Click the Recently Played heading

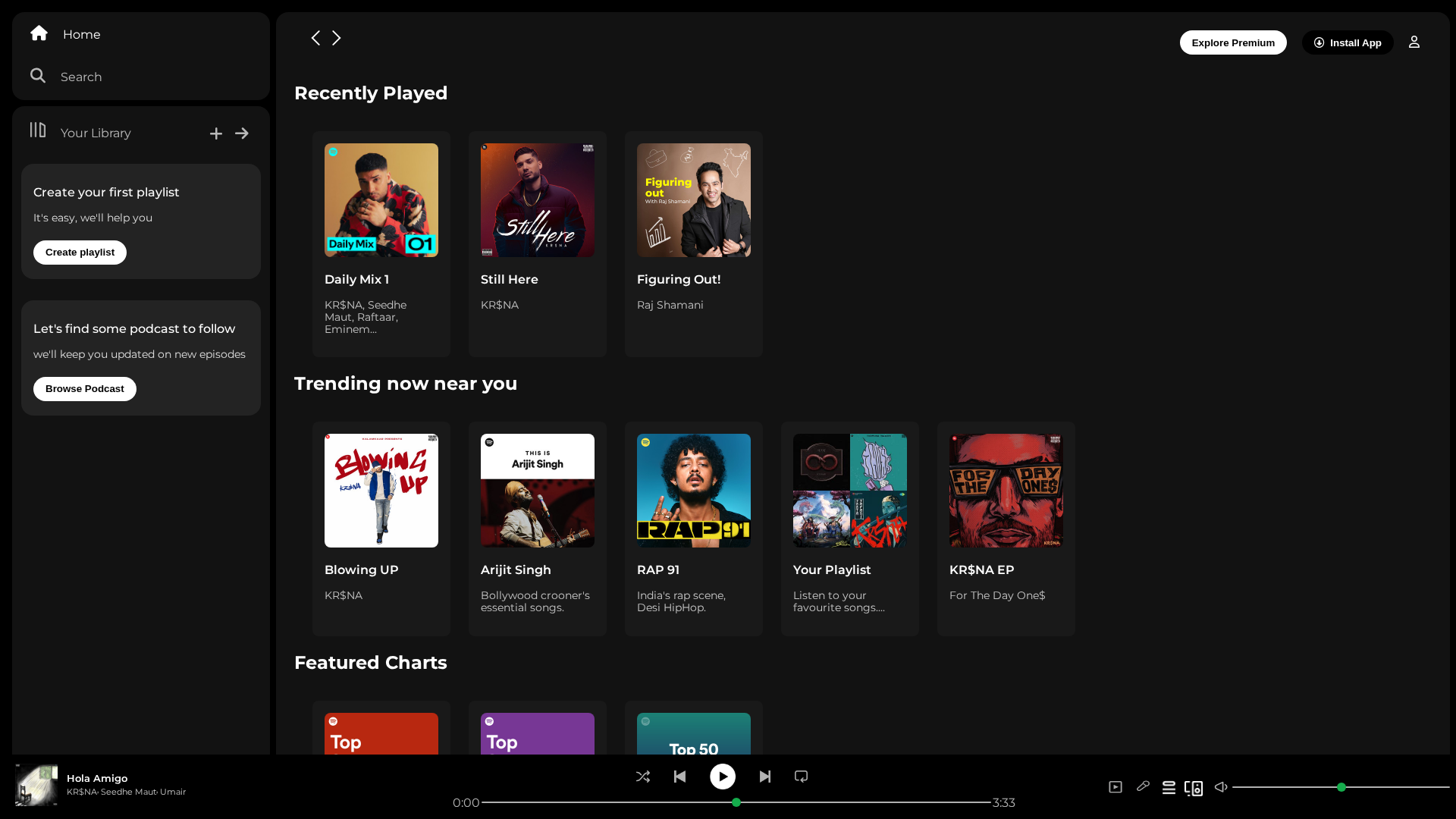coord(371,93)
